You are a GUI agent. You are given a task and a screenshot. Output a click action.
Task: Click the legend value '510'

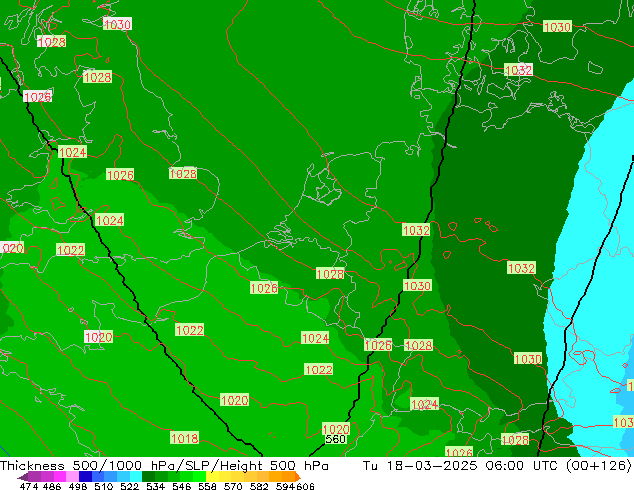[x=104, y=486]
